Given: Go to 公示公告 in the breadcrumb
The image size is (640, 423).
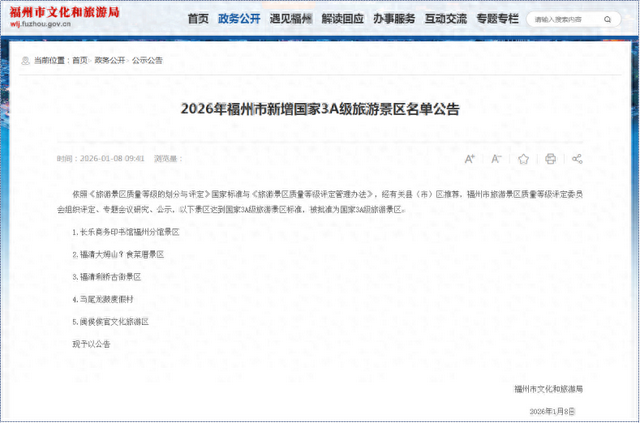Looking at the screenshot, I should [x=147, y=61].
